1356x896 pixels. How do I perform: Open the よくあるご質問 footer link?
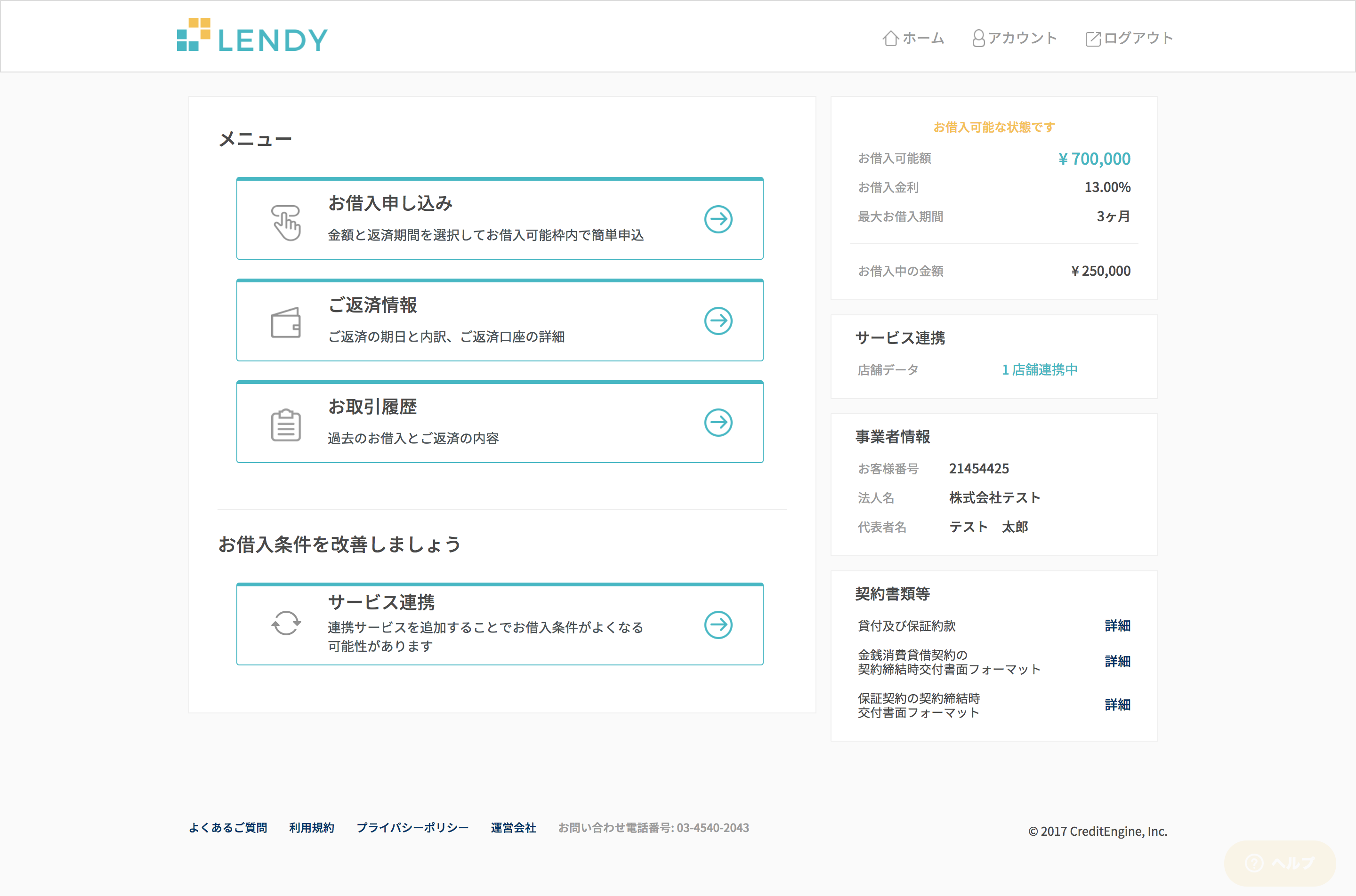pyautogui.click(x=228, y=828)
